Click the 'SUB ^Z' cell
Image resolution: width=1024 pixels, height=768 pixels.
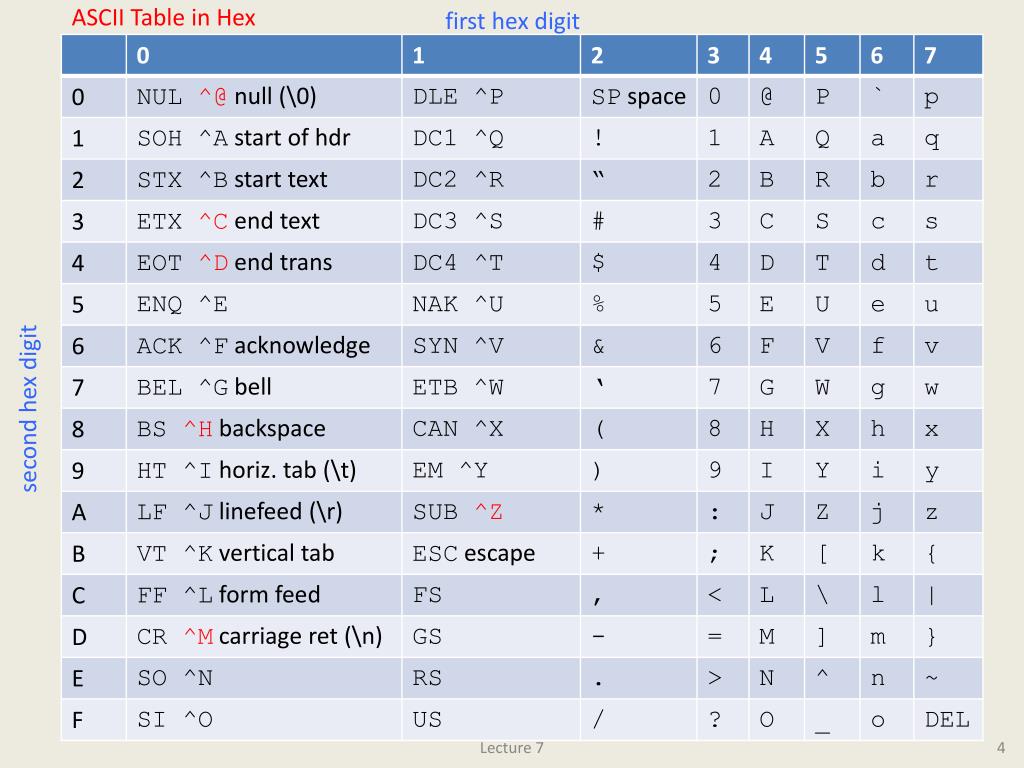[490, 512]
